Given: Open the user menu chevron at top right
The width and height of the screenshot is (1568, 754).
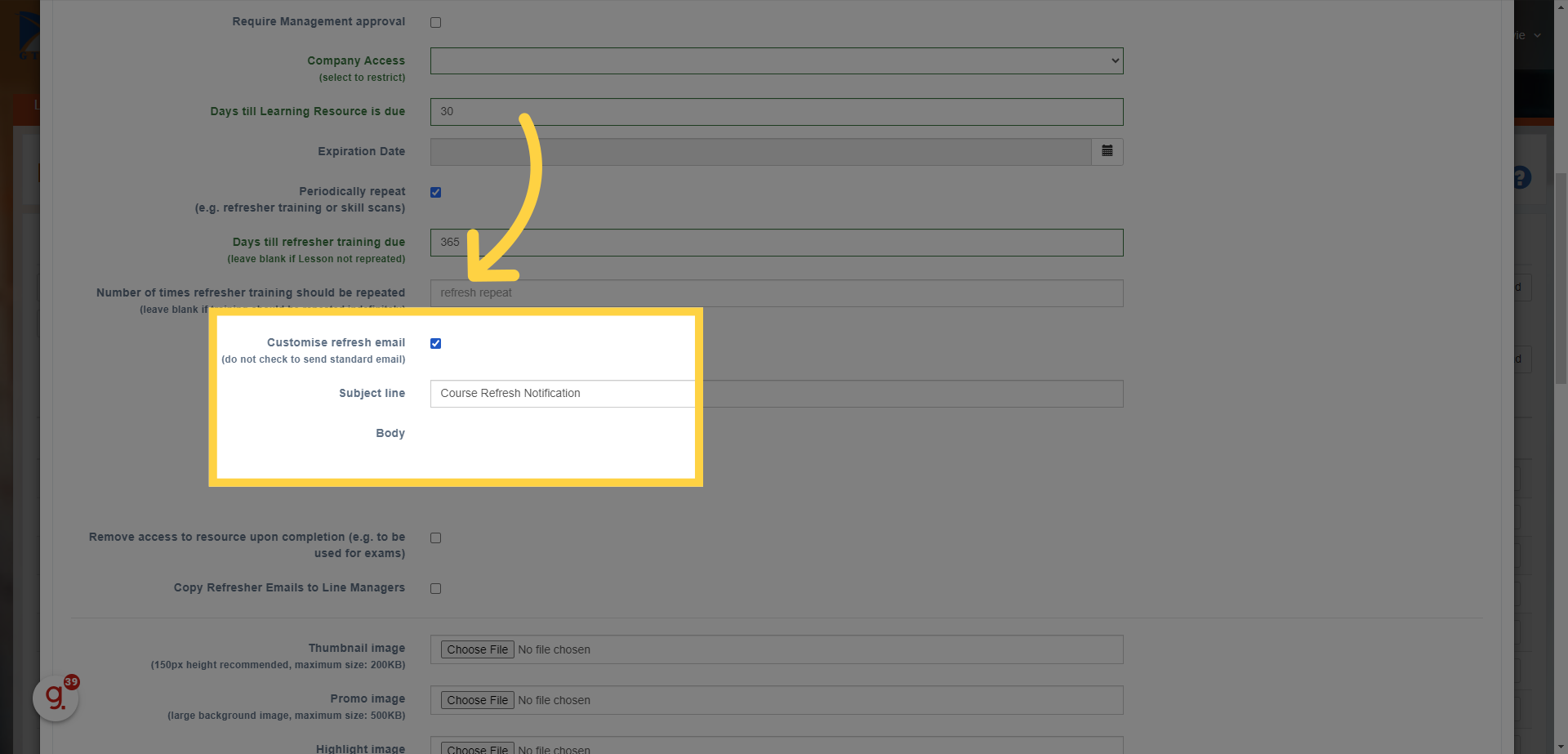Looking at the screenshot, I should 1537,35.
